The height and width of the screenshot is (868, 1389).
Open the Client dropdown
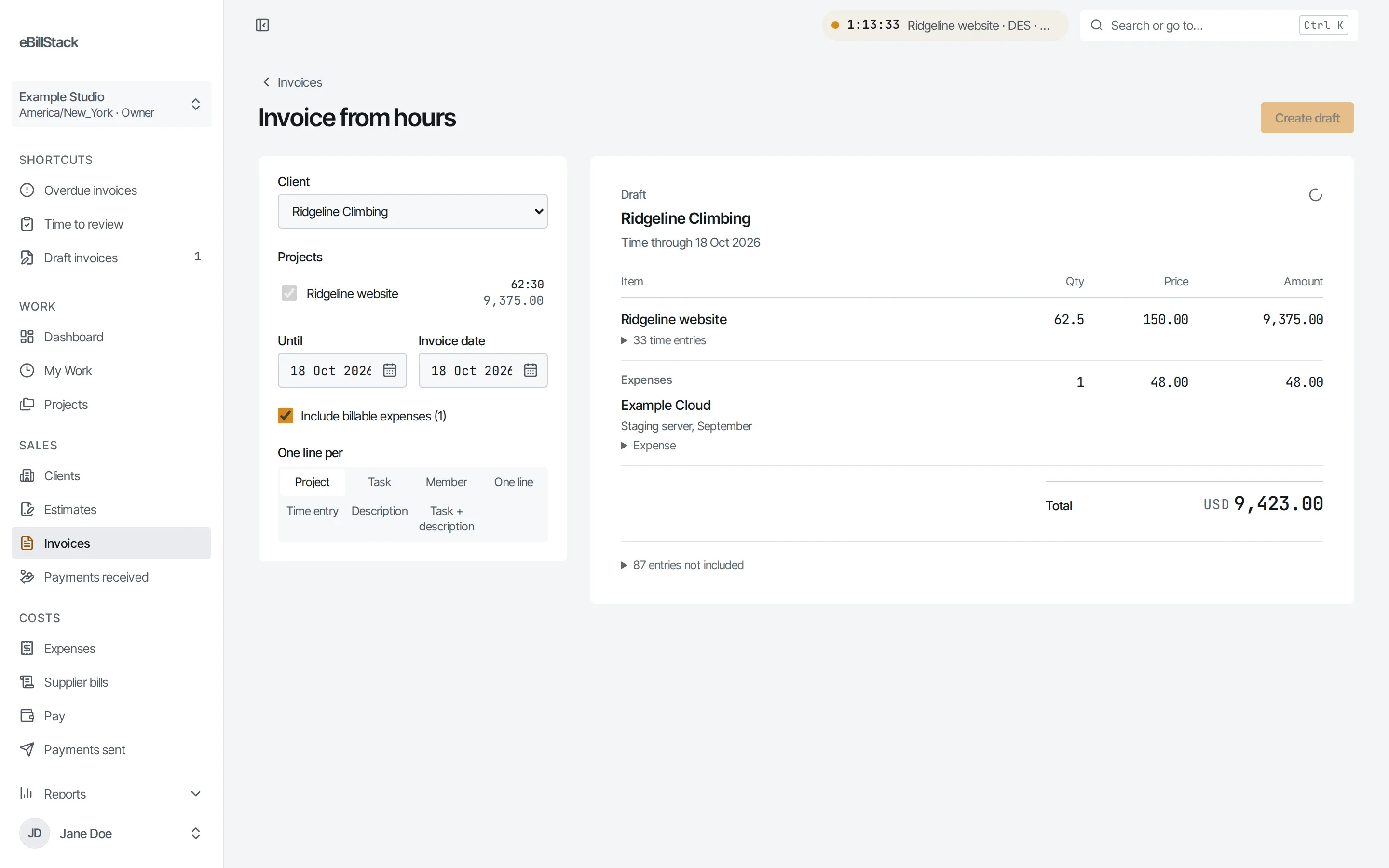[x=413, y=211]
